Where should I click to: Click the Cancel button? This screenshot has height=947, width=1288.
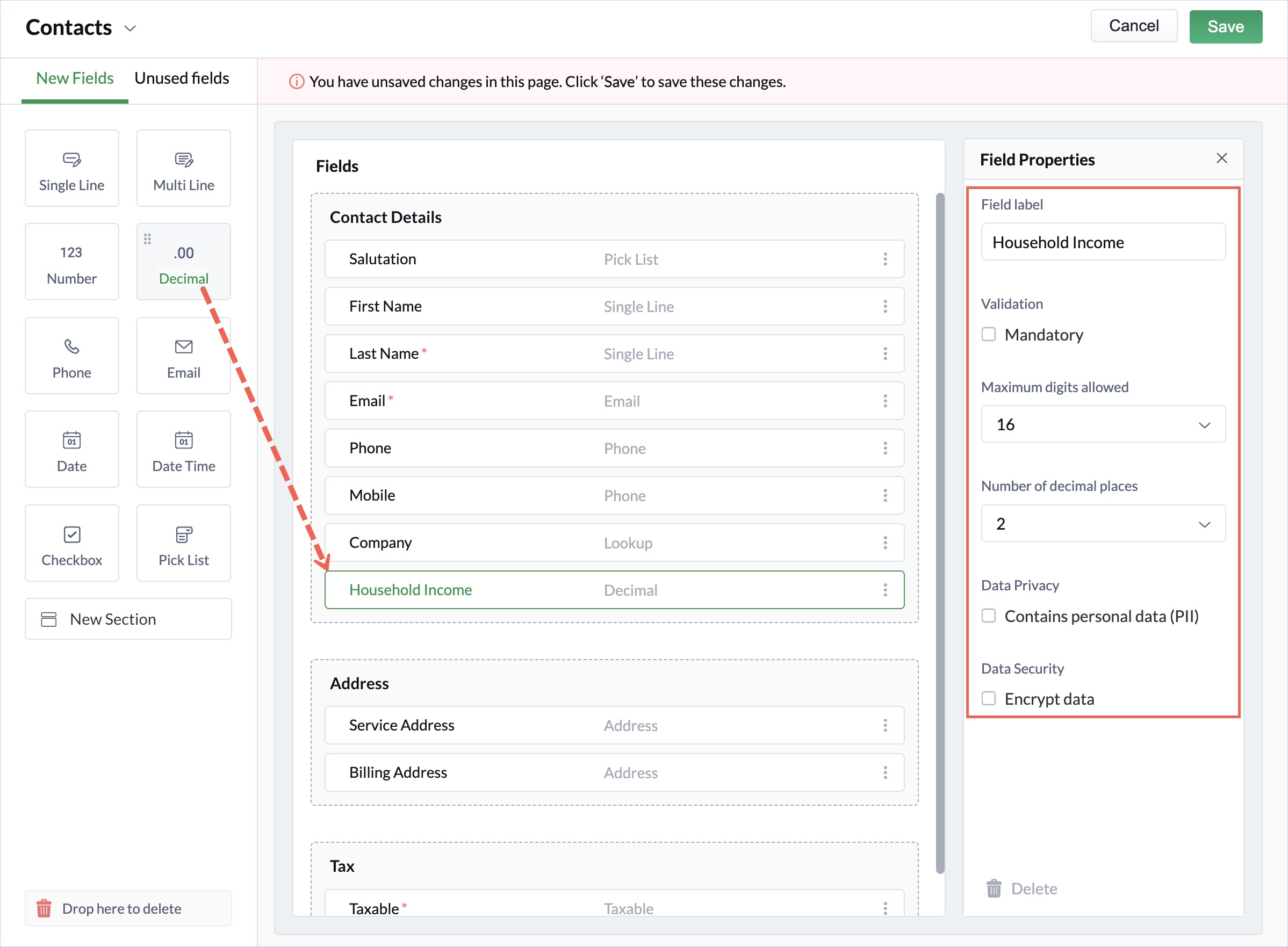[1133, 26]
